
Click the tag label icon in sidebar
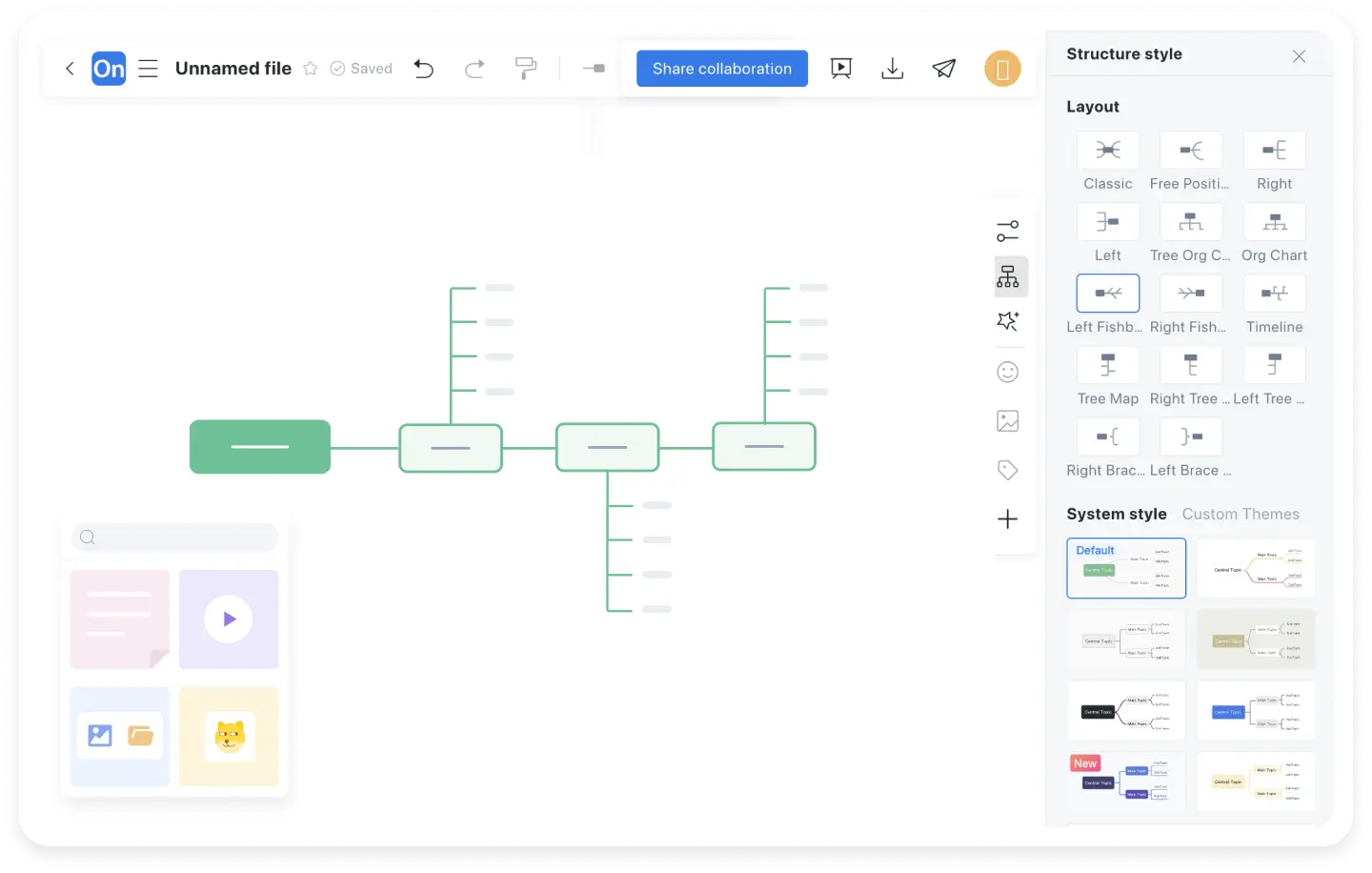coord(1007,470)
